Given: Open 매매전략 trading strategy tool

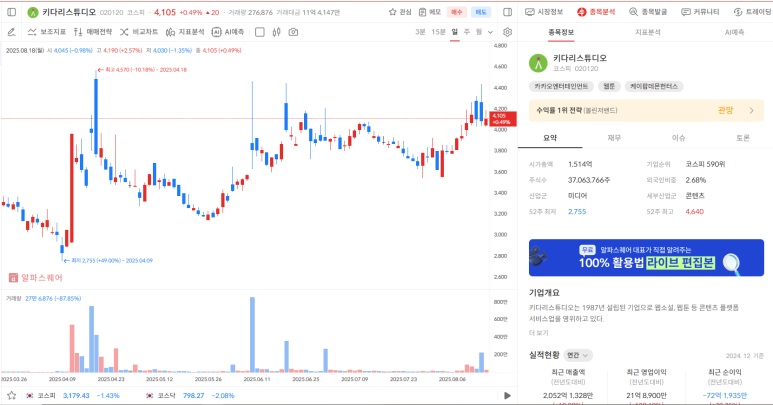Looking at the screenshot, I should [x=93, y=32].
